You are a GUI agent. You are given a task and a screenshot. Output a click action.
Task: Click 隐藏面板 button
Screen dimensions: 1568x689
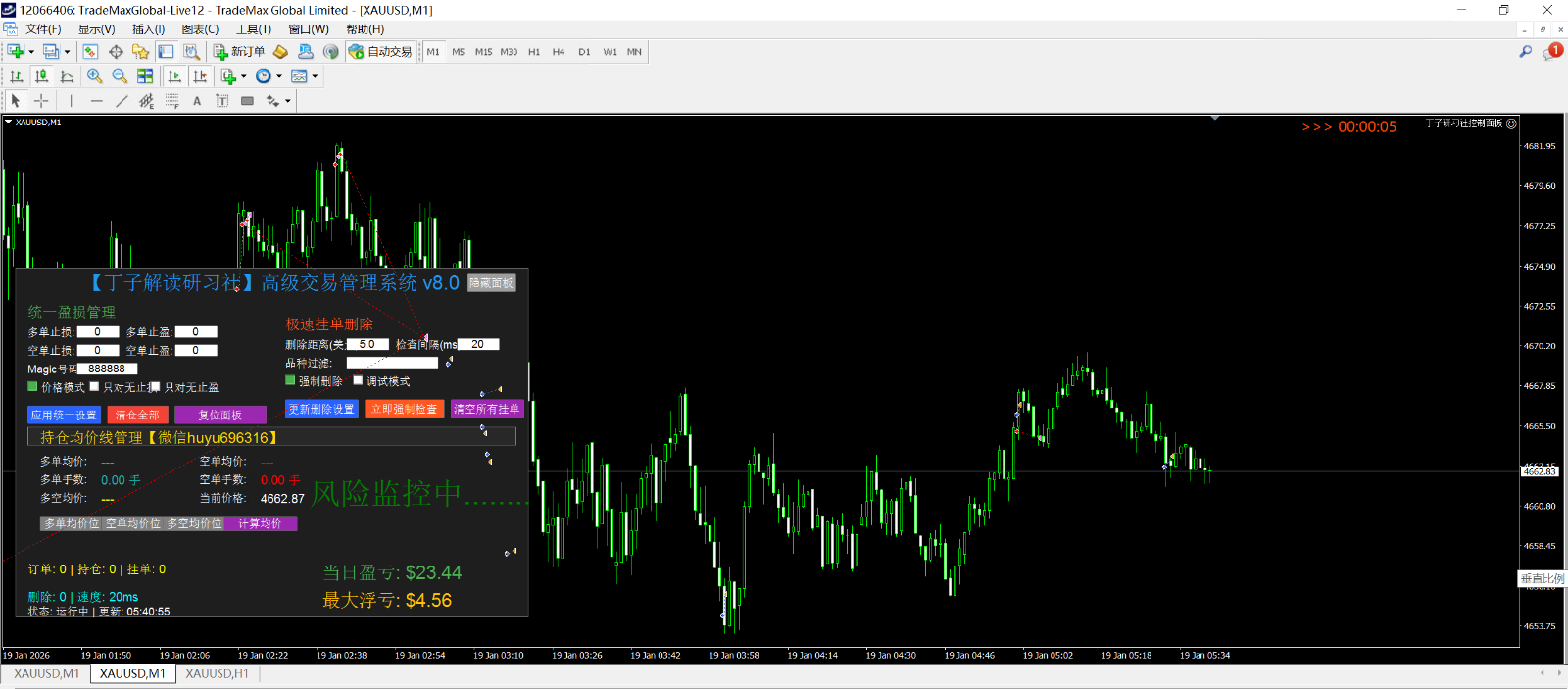click(x=491, y=283)
